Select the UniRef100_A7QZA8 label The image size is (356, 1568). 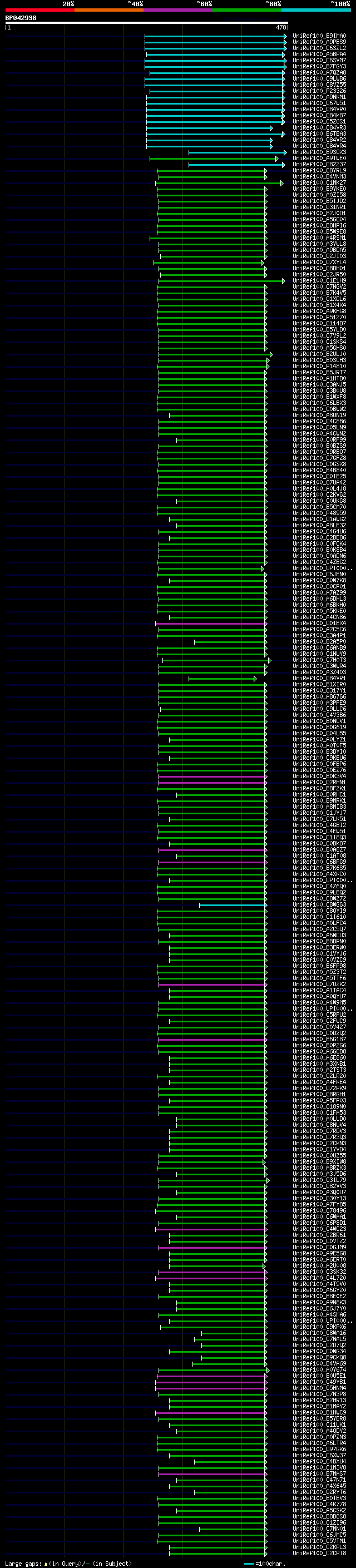tap(319, 72)
